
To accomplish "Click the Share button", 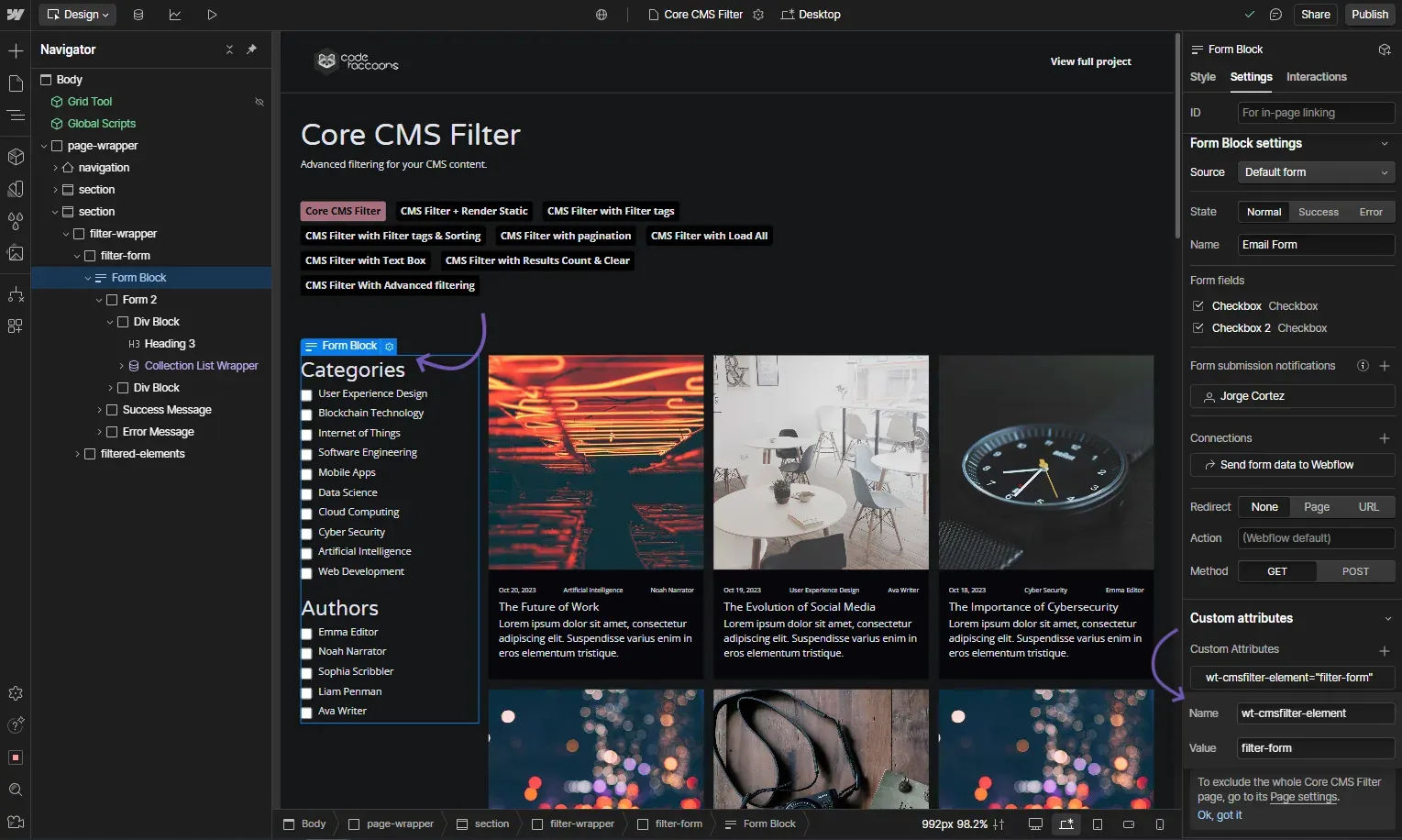I will (1316, 15).
